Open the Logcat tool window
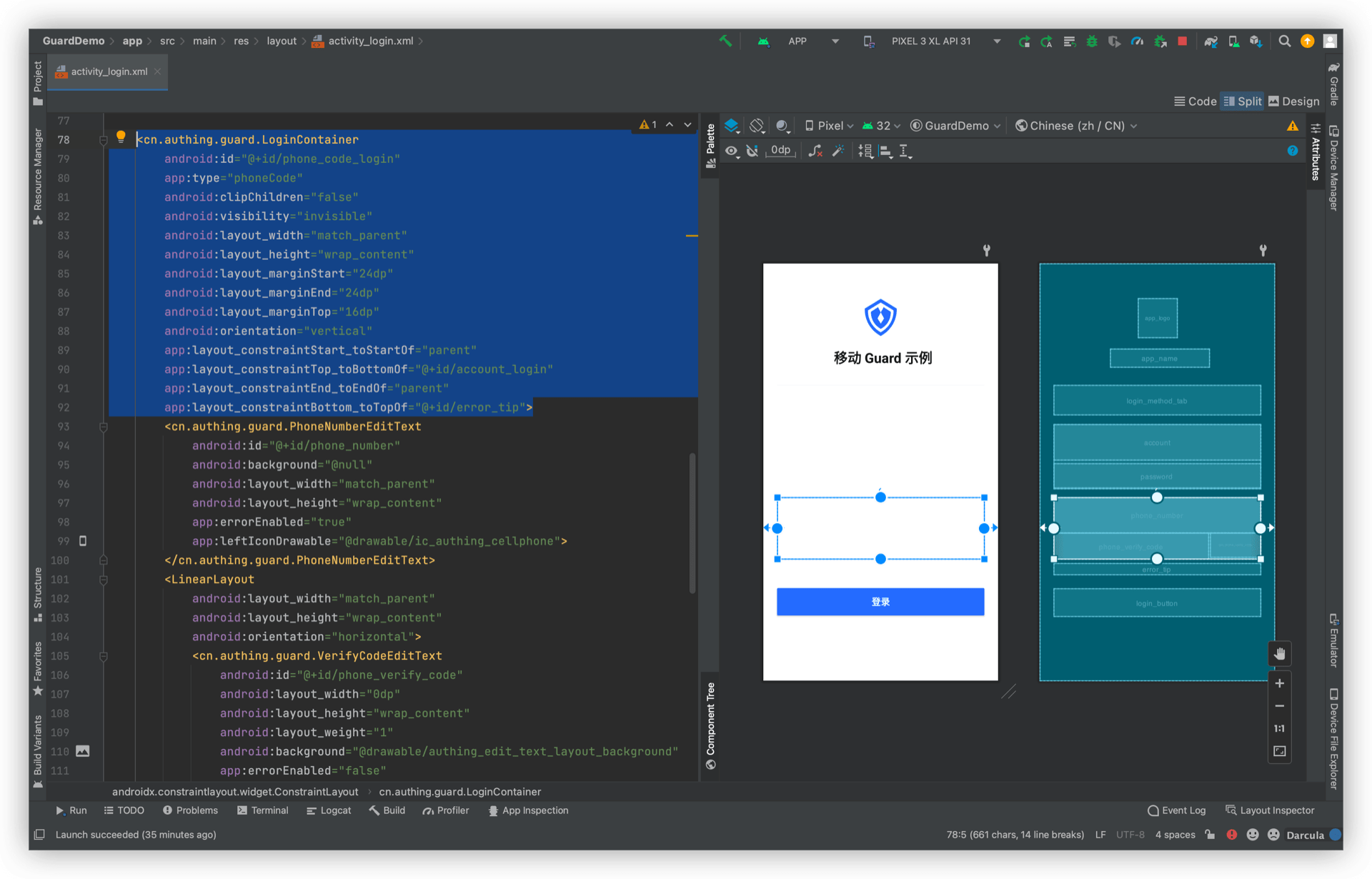 [x=329, y=810]
